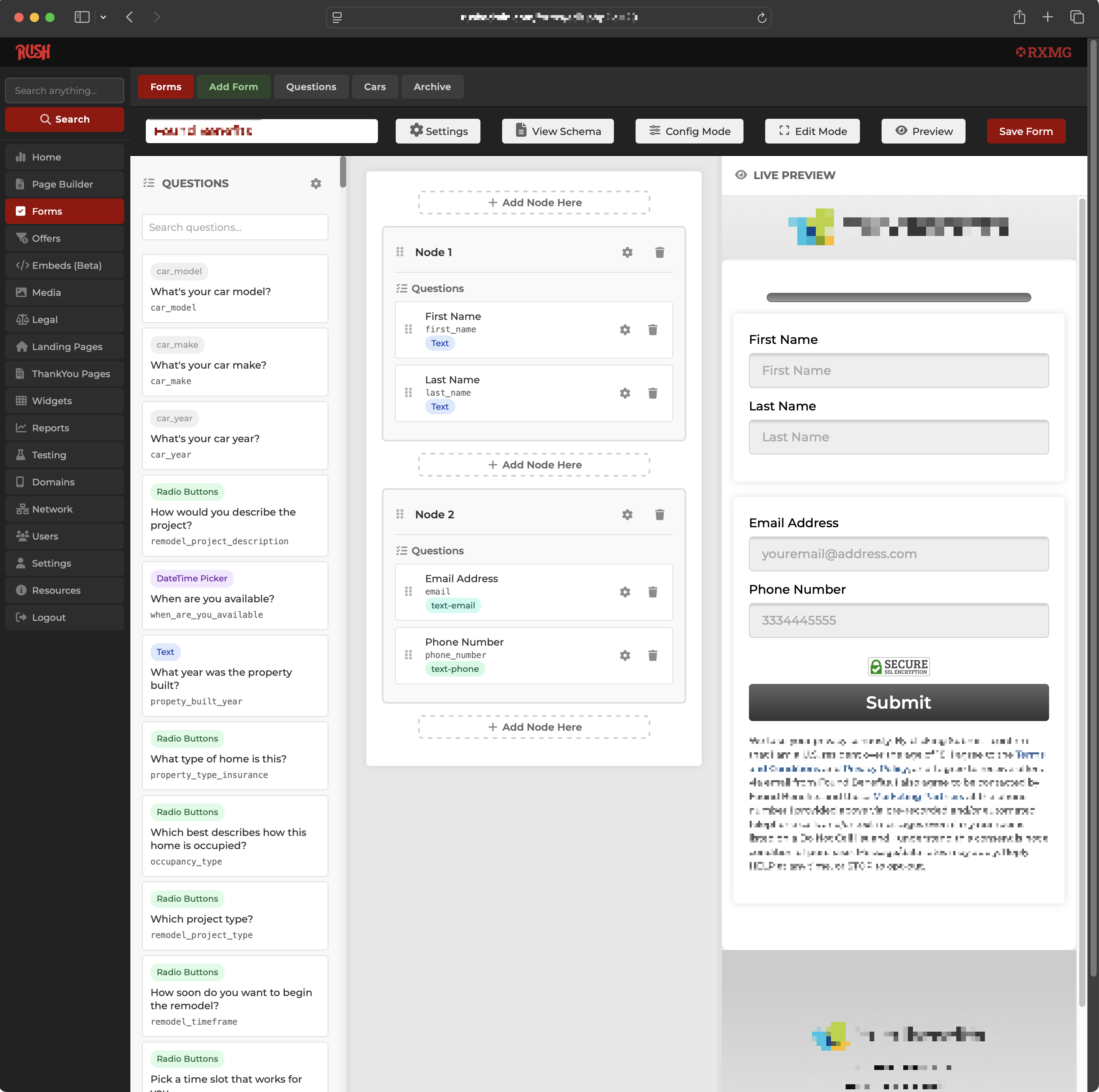The height and width of the screenshot is (1092, 1099).
Task: Click the Save Form button
Action: point(1026,131)
